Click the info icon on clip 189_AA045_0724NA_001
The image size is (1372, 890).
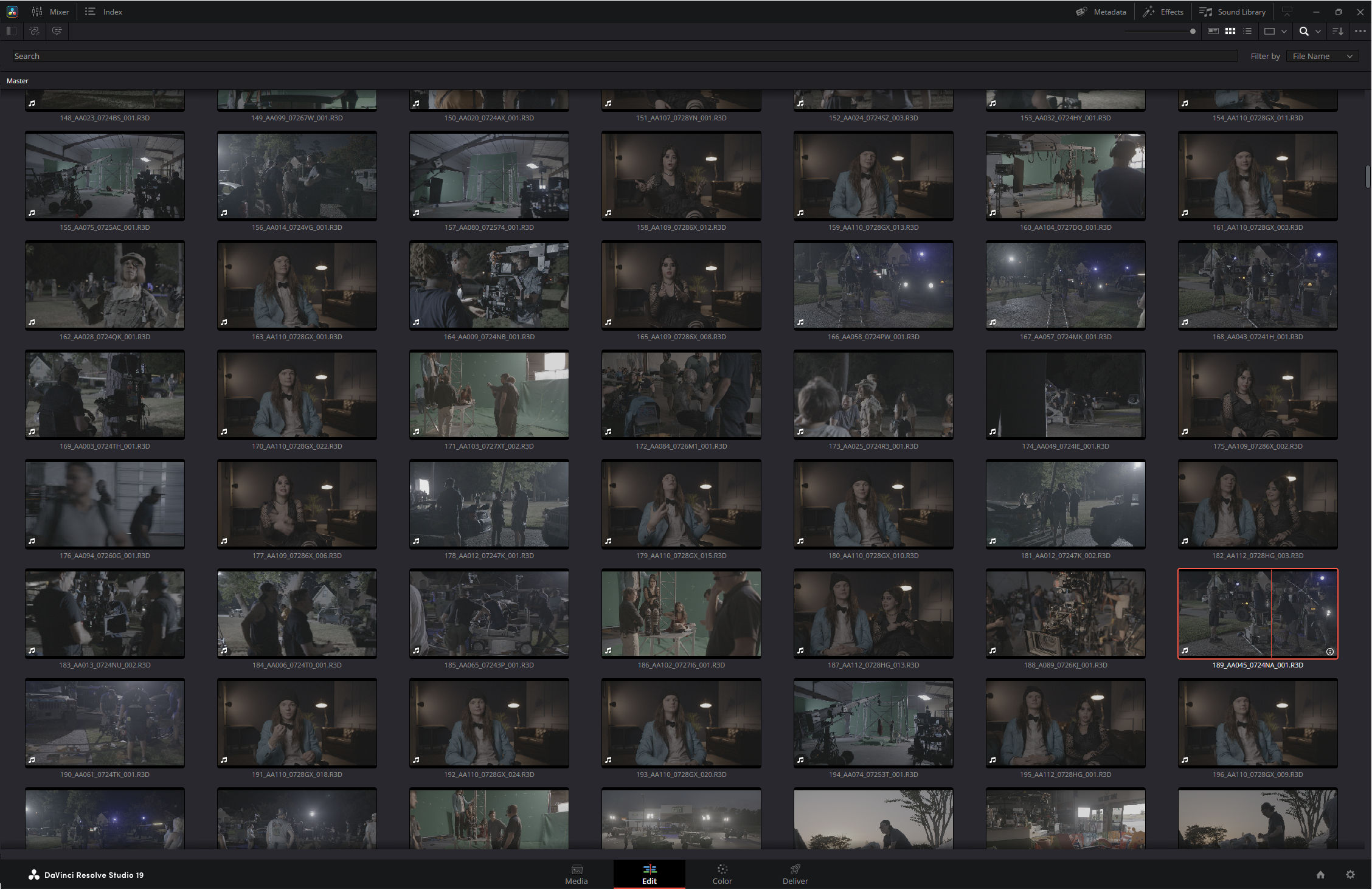[1330, 652]
